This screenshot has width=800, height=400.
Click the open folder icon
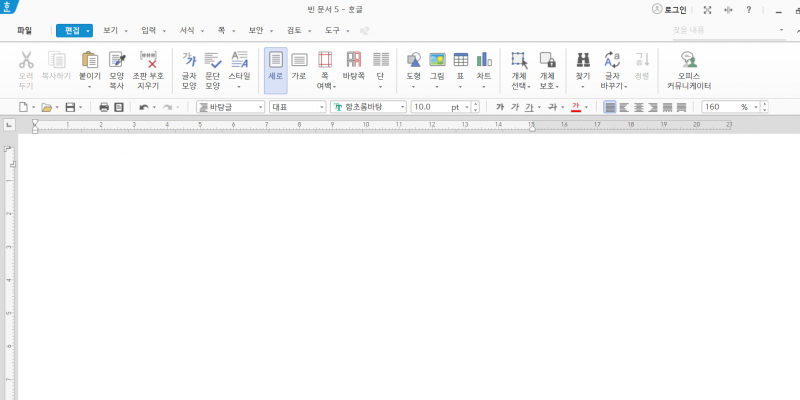(x=46, y=107)
